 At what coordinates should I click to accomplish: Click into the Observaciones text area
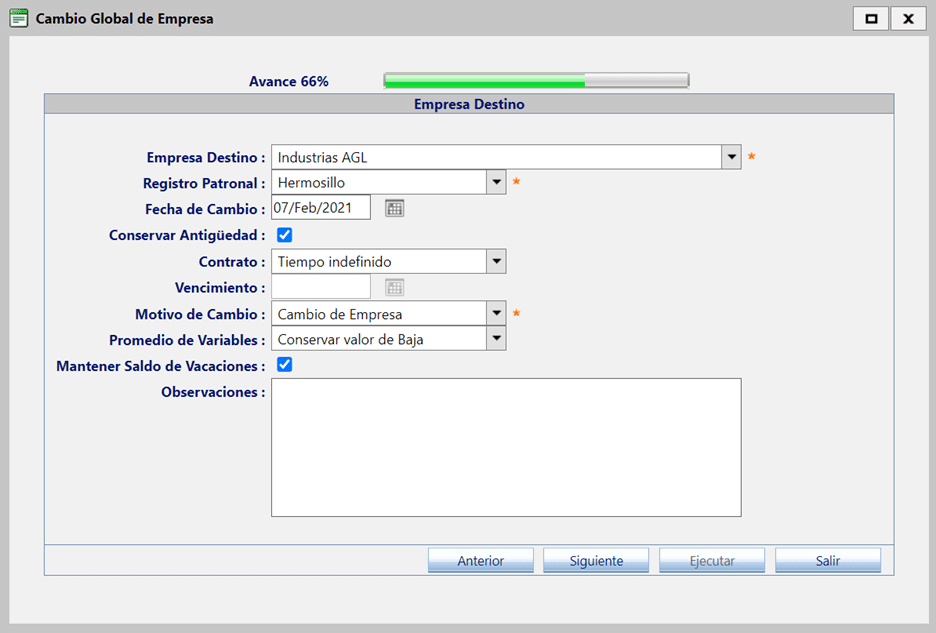click(x=506, y=447)
